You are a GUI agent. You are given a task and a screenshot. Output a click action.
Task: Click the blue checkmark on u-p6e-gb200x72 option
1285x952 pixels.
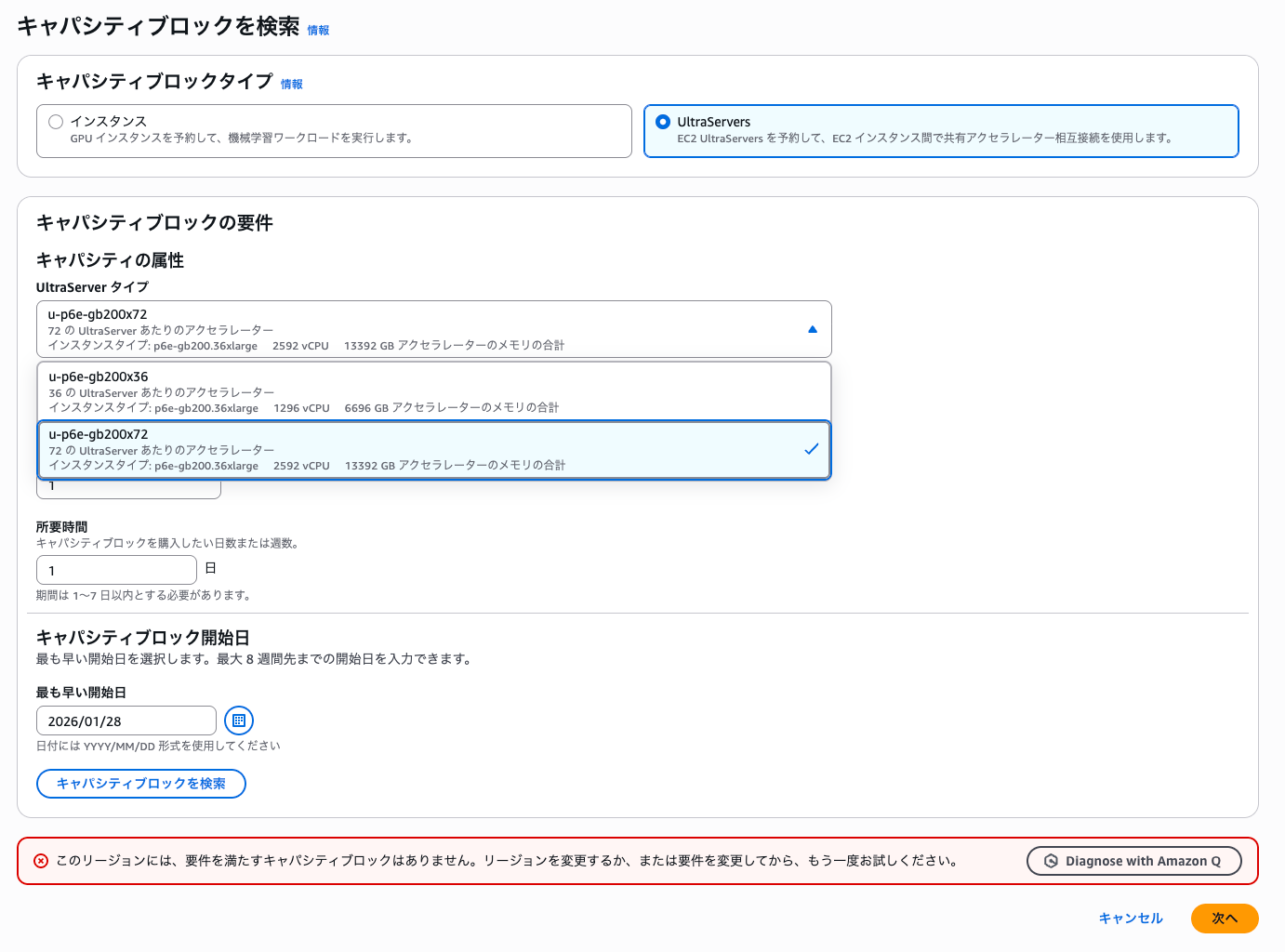pos(811,449)
